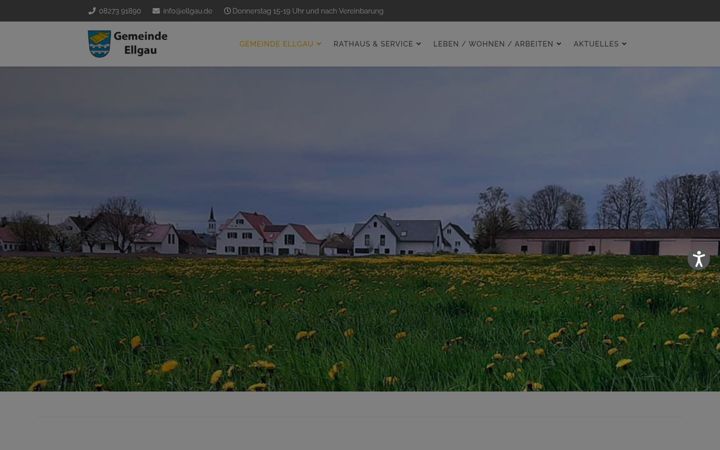The width and height of the screenshot is (720, 450).
Task: Open Leben / Wohnen / Arbeiten menu
Action: [493, 44]
